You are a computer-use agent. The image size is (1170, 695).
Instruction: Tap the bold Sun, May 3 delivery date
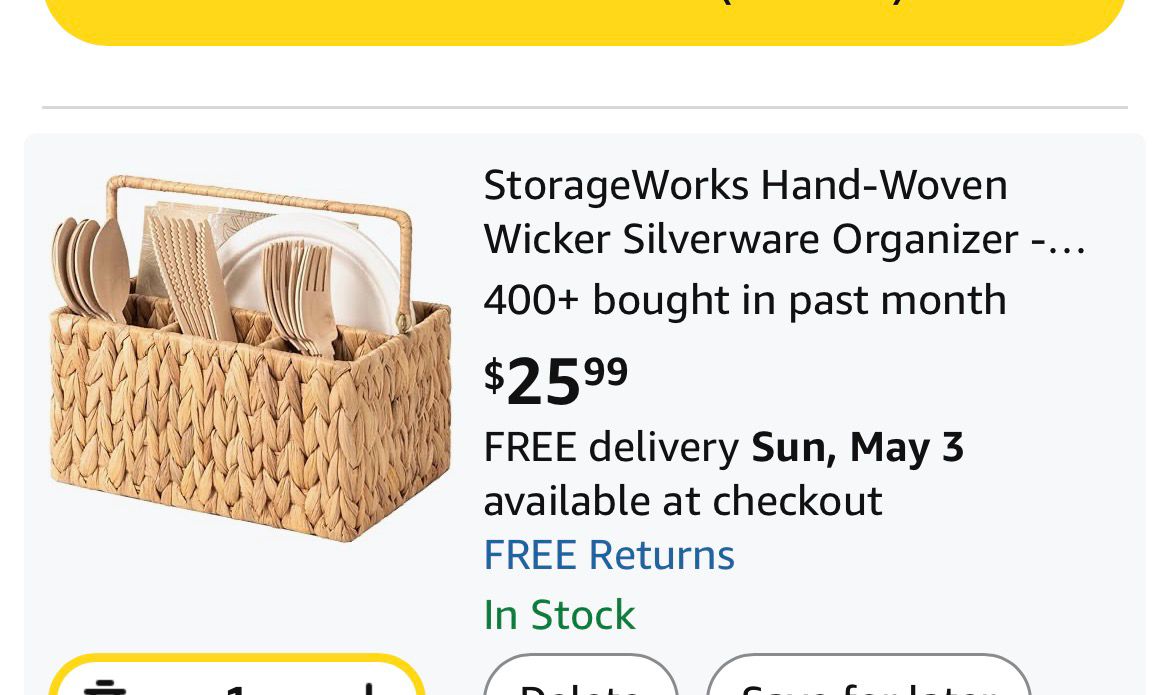[x=857, y=447]
